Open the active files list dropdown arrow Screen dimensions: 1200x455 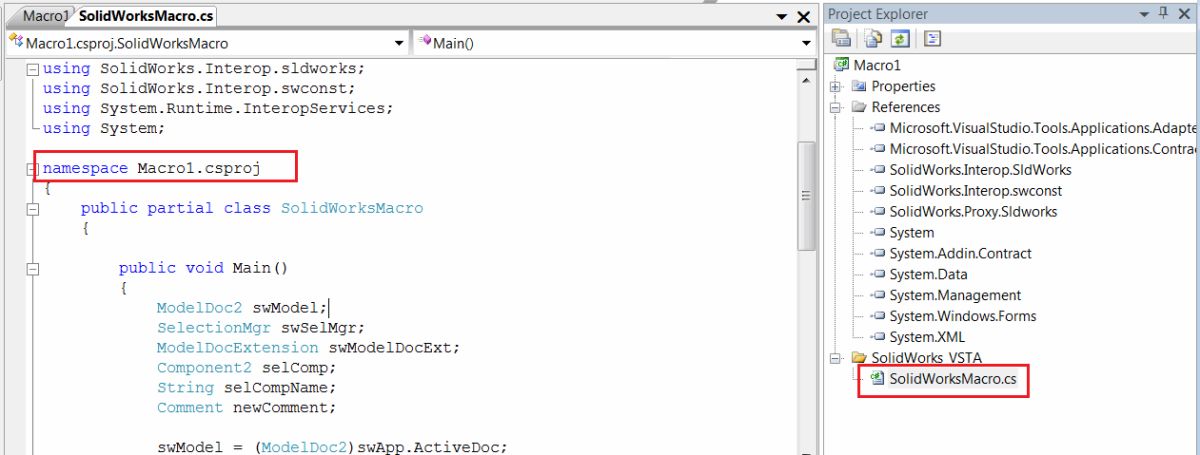pos(782,17)
